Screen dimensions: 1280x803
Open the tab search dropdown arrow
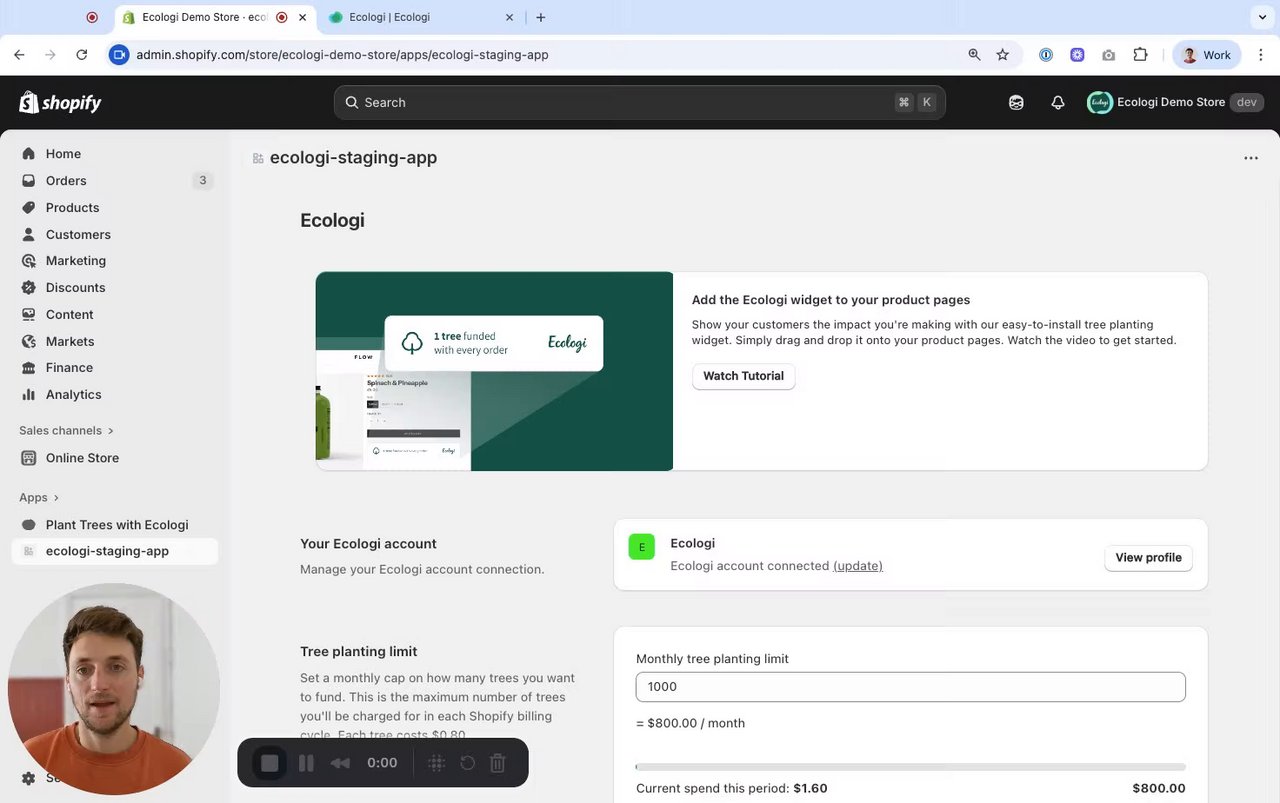pos(1262,17)
